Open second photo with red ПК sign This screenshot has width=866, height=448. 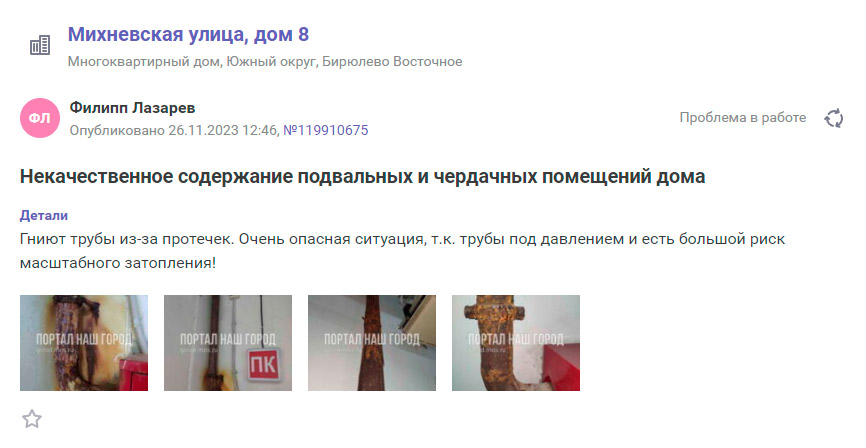[228, 343]
